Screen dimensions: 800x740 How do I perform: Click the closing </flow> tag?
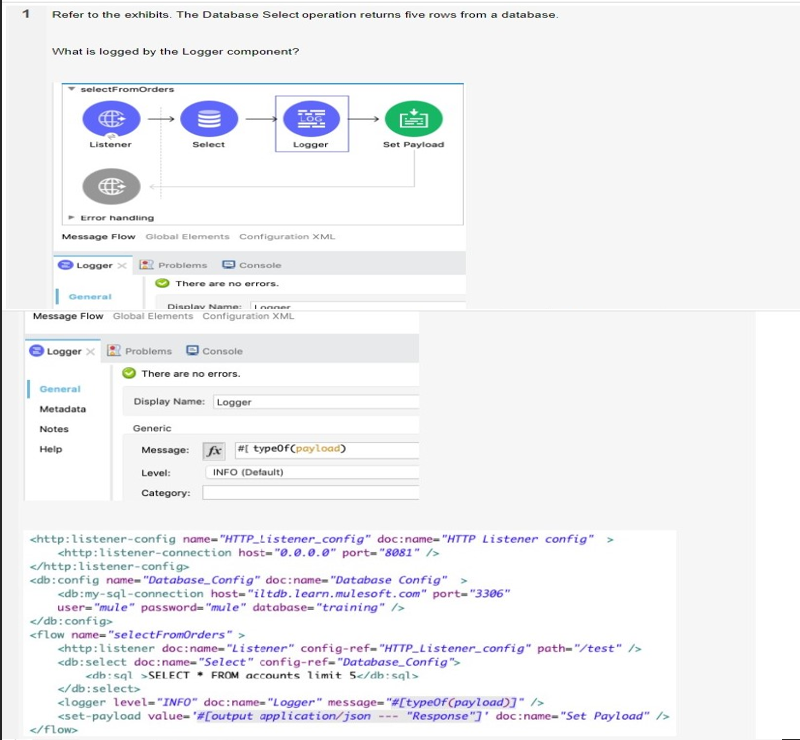[54, 730]
